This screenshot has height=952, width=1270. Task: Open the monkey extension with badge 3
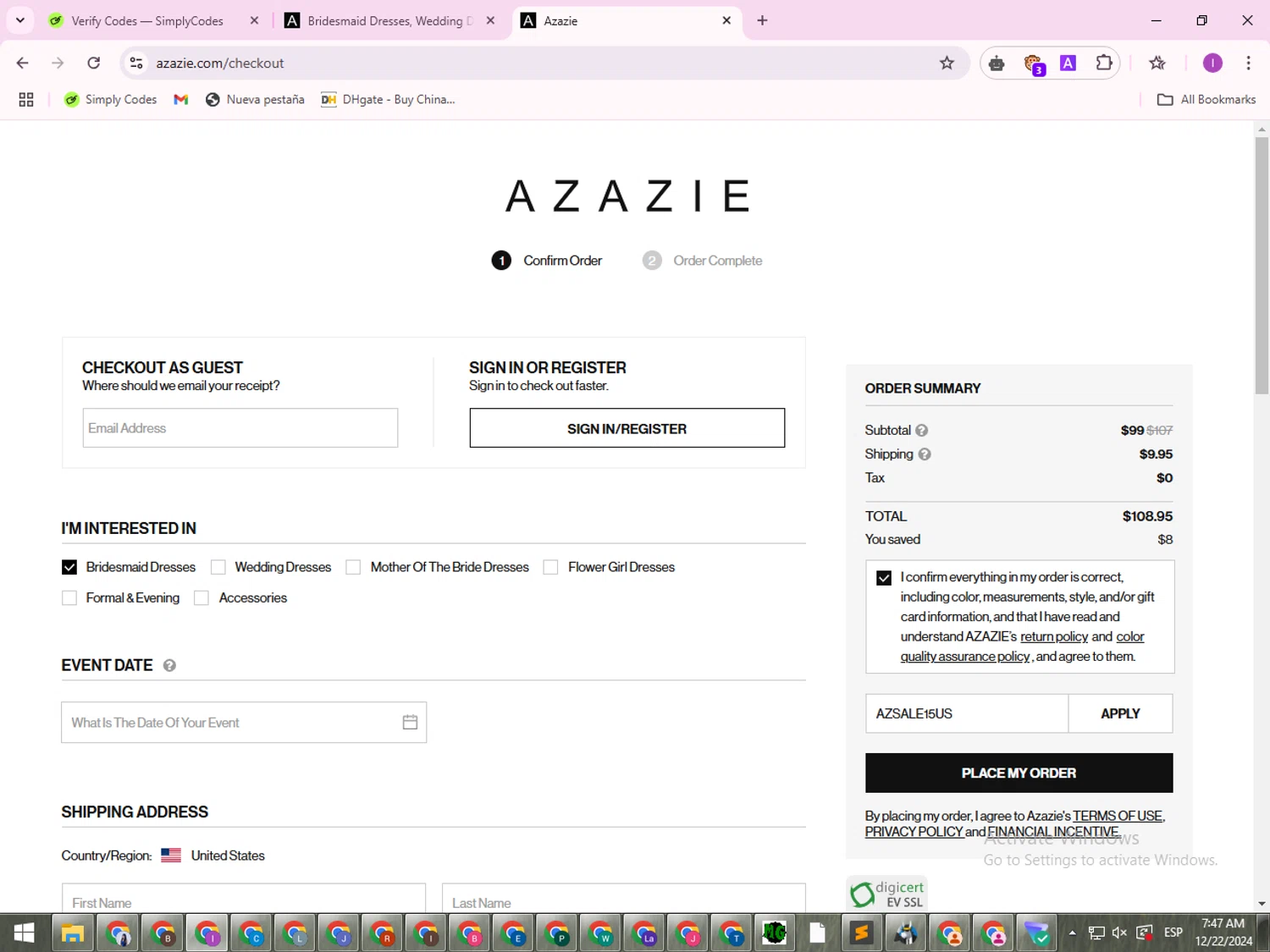pyautogui.click(x=1033, y=63)
